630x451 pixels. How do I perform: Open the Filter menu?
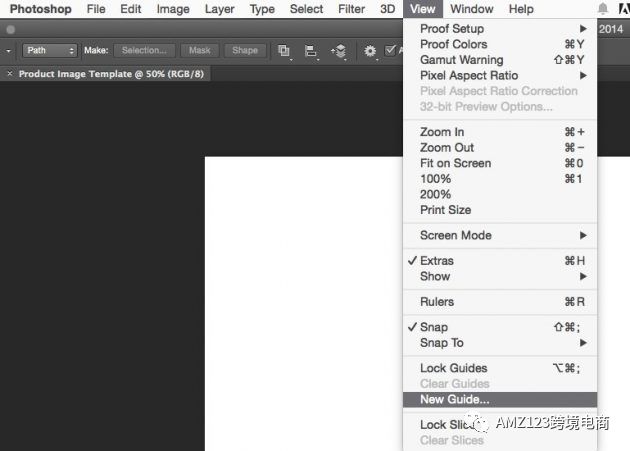click(351, 9)
